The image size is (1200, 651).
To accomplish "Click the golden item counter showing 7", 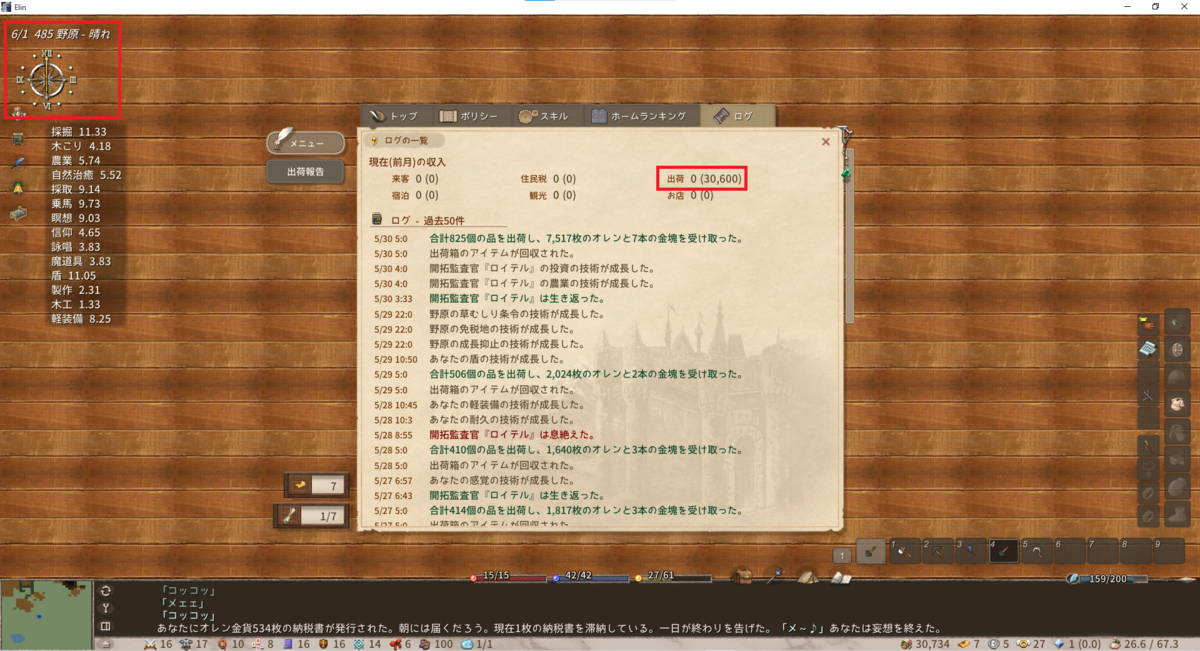I will (317, 485).
